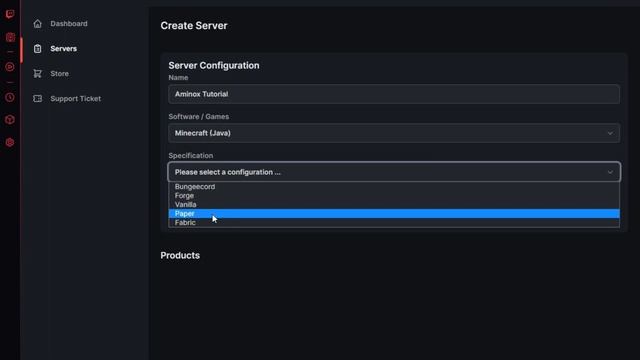
Task: Click the red play-circle icon in the left rail
Action: (10, 67)
